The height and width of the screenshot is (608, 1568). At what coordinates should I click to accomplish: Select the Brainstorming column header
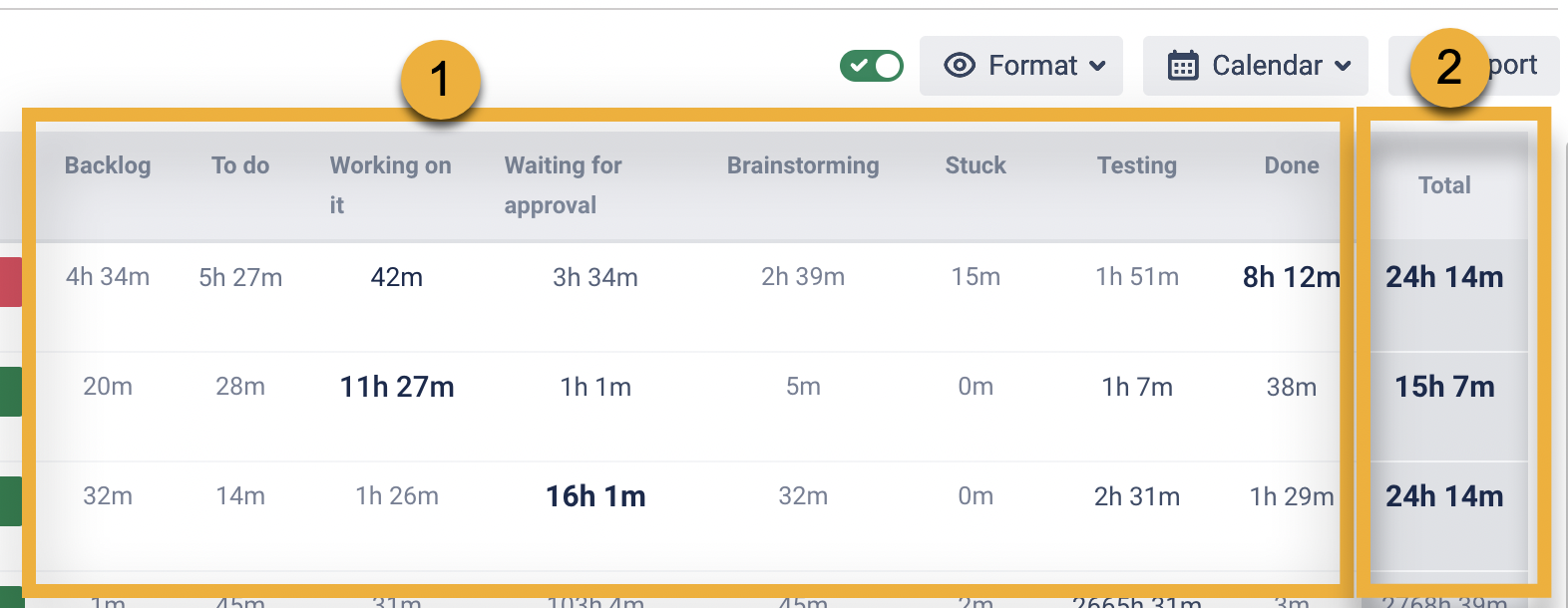pyautogui.click(x=803, y=165)
